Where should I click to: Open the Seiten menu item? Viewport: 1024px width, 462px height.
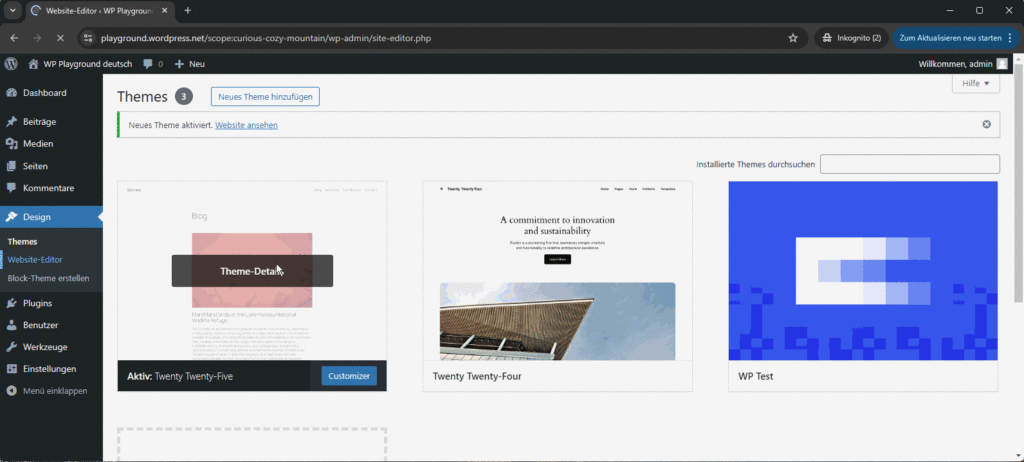pyautogui.click(x=51, y=166)
